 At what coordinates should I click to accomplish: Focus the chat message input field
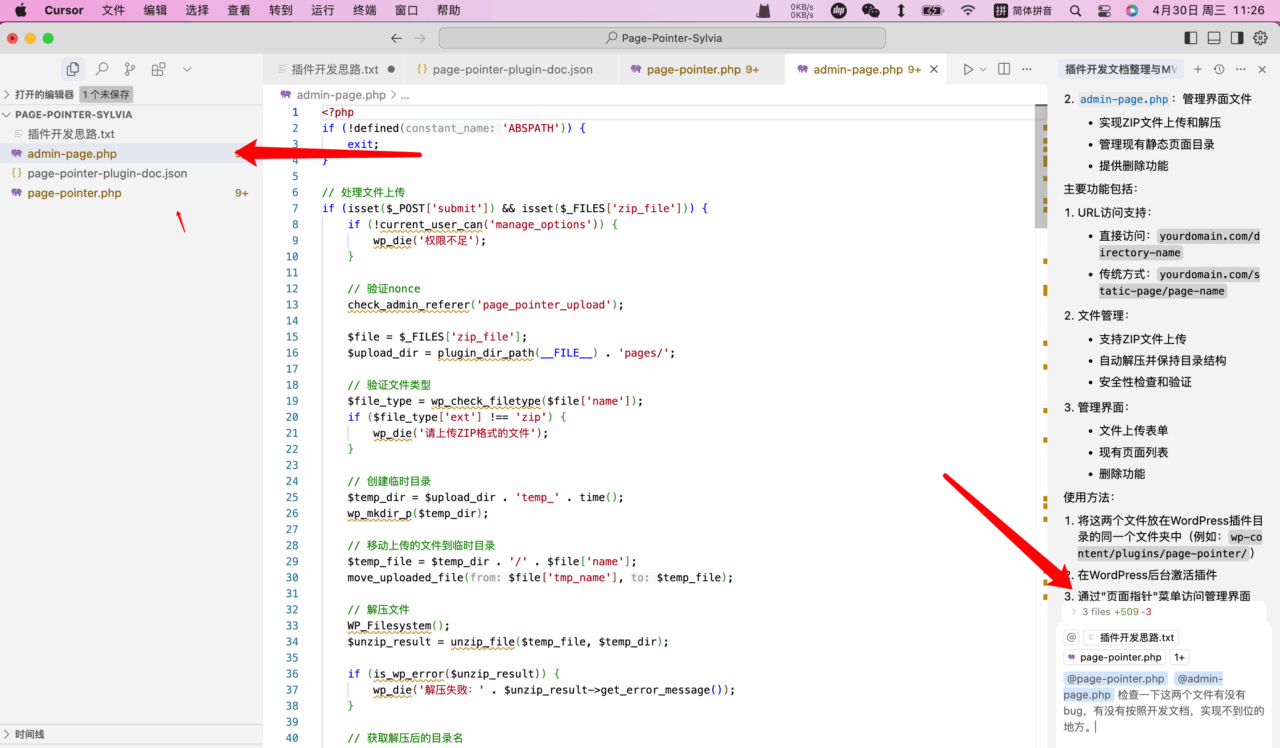[x=1164, y=702]
